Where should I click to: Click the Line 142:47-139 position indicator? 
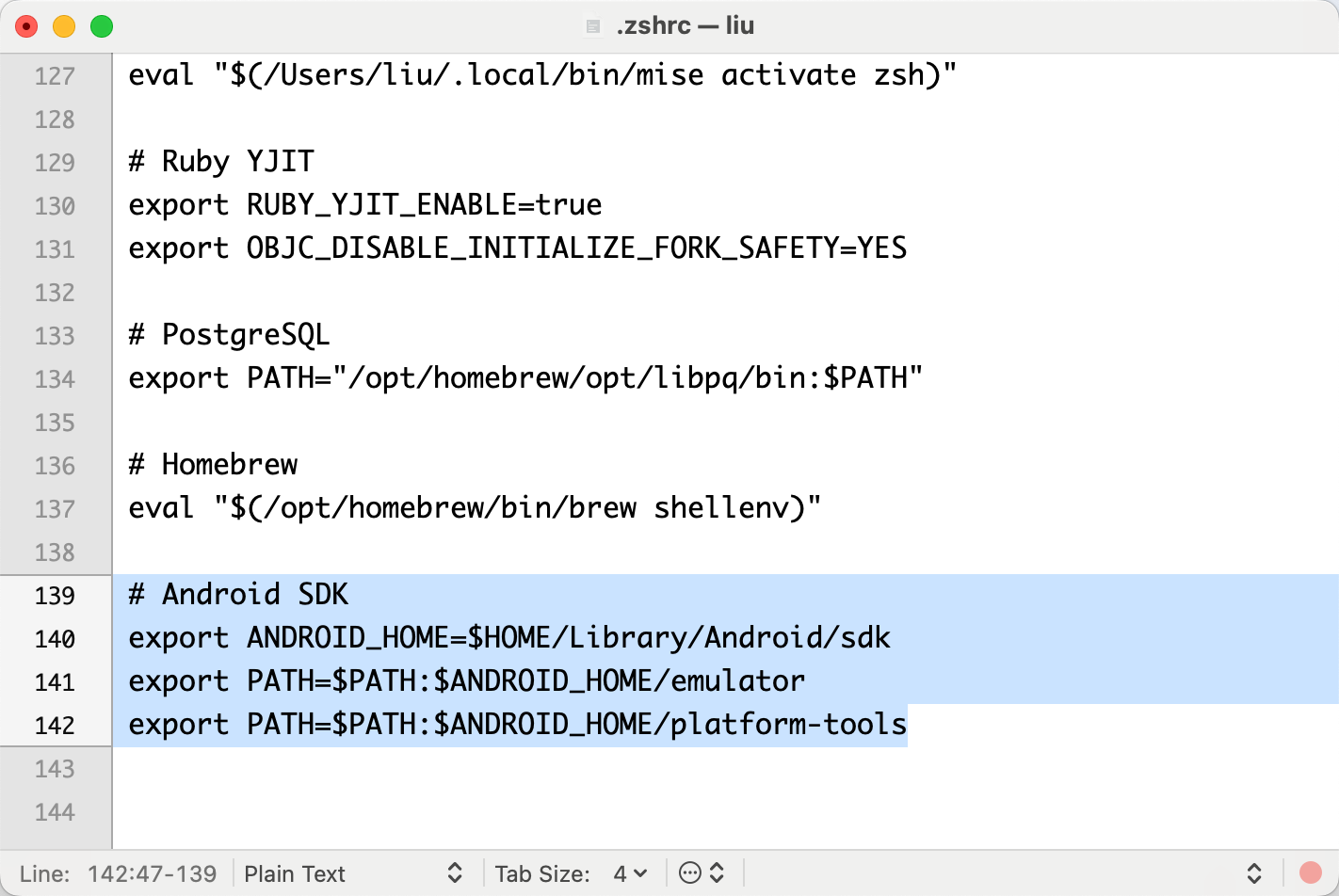tap(119, 873)
